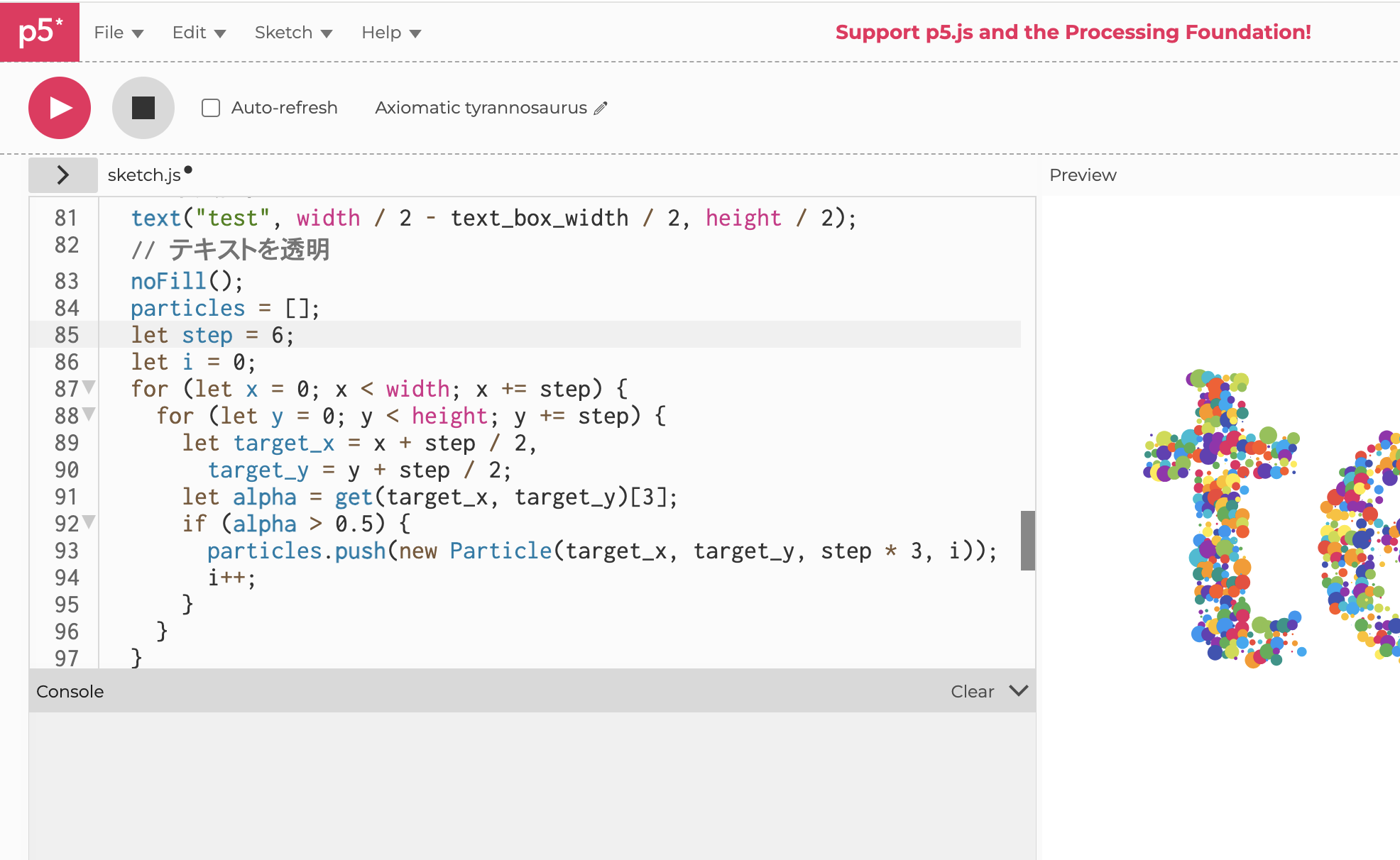Expand the file navigation sidebar arrow
The image size is (1400, 860).
tap(62, 174)
